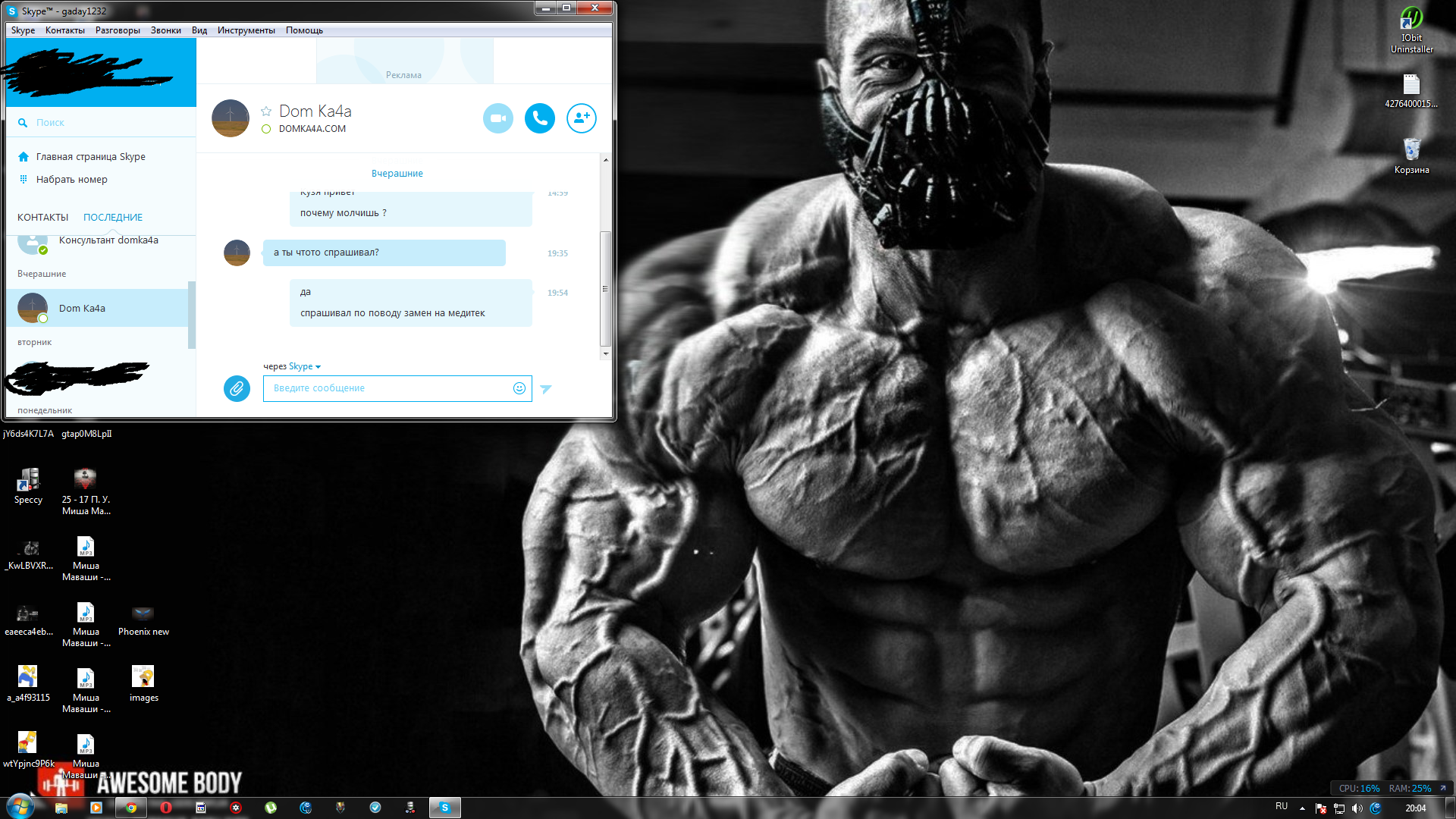
Task: Click the add participants icon
Action: (581, 118)
